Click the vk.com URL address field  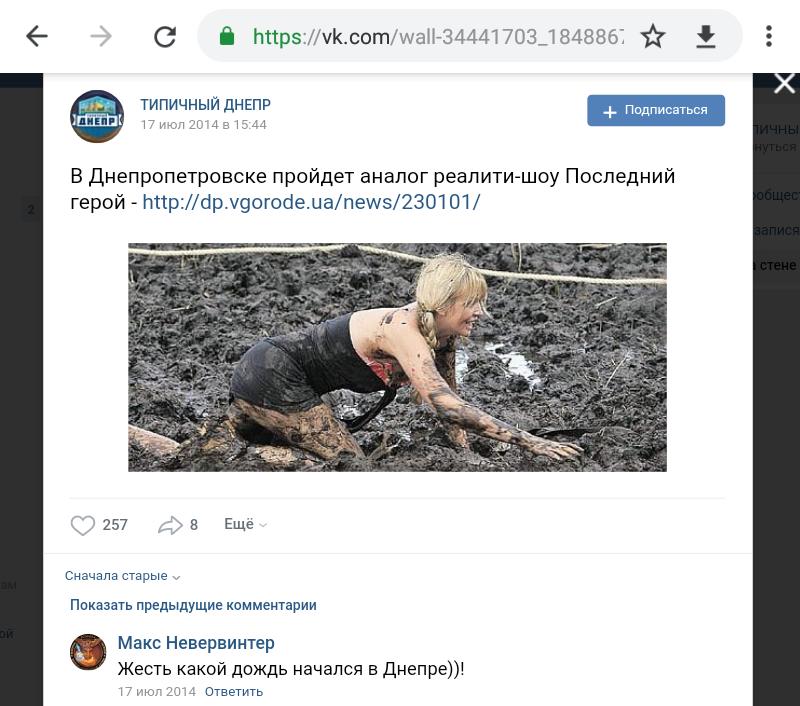click(438, 37)
